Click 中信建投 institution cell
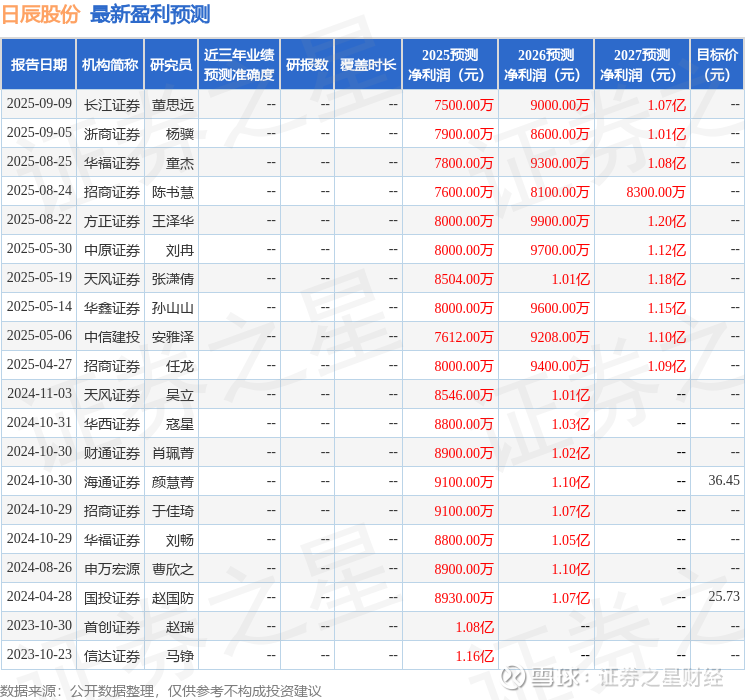The height and width of the screenshot is (700, 745). click(x=112, y=337)
